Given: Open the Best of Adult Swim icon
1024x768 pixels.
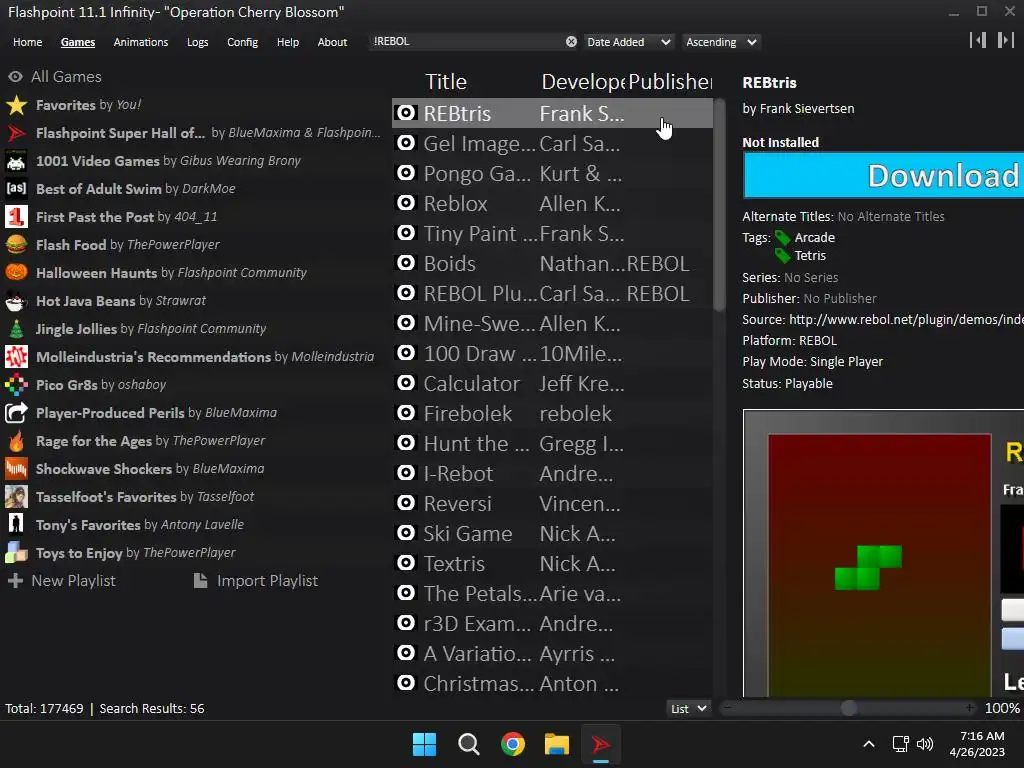Looking at the screenshot, I should coord(16,189).
